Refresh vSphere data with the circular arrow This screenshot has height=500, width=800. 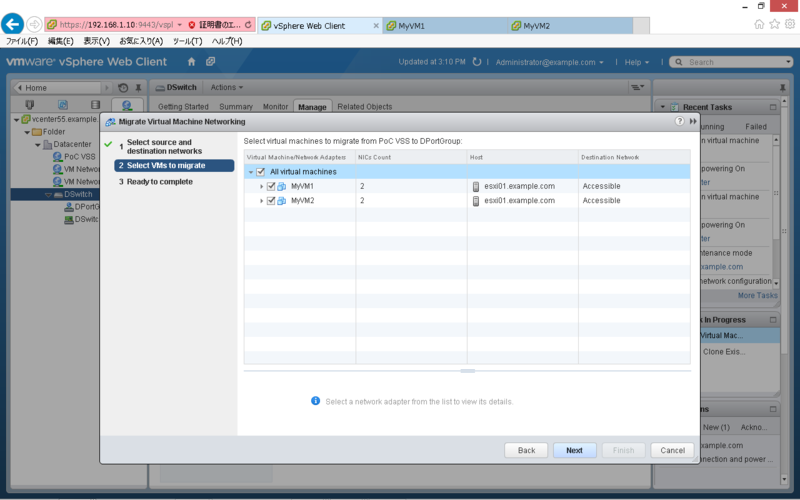click(477, 62)
